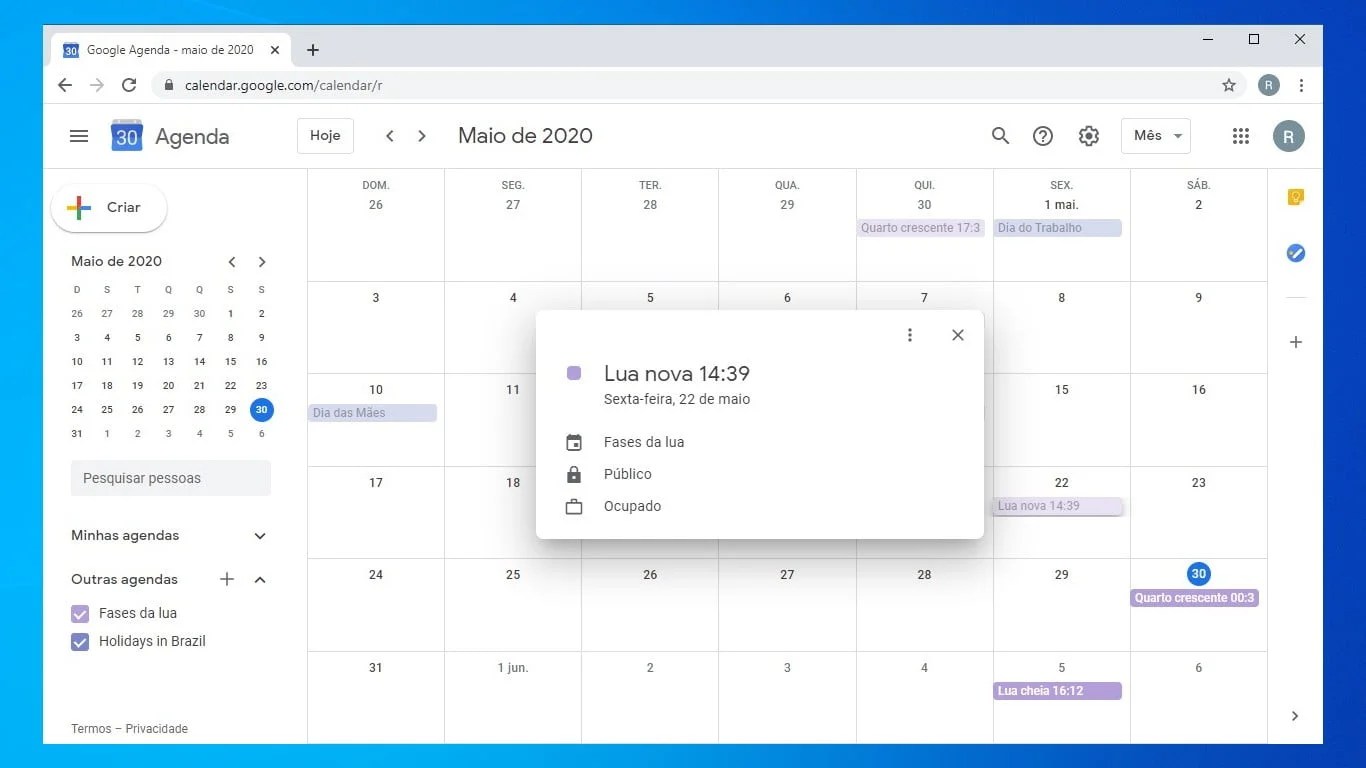Click the Pesquisar pessoas field

tap(171, 478)
